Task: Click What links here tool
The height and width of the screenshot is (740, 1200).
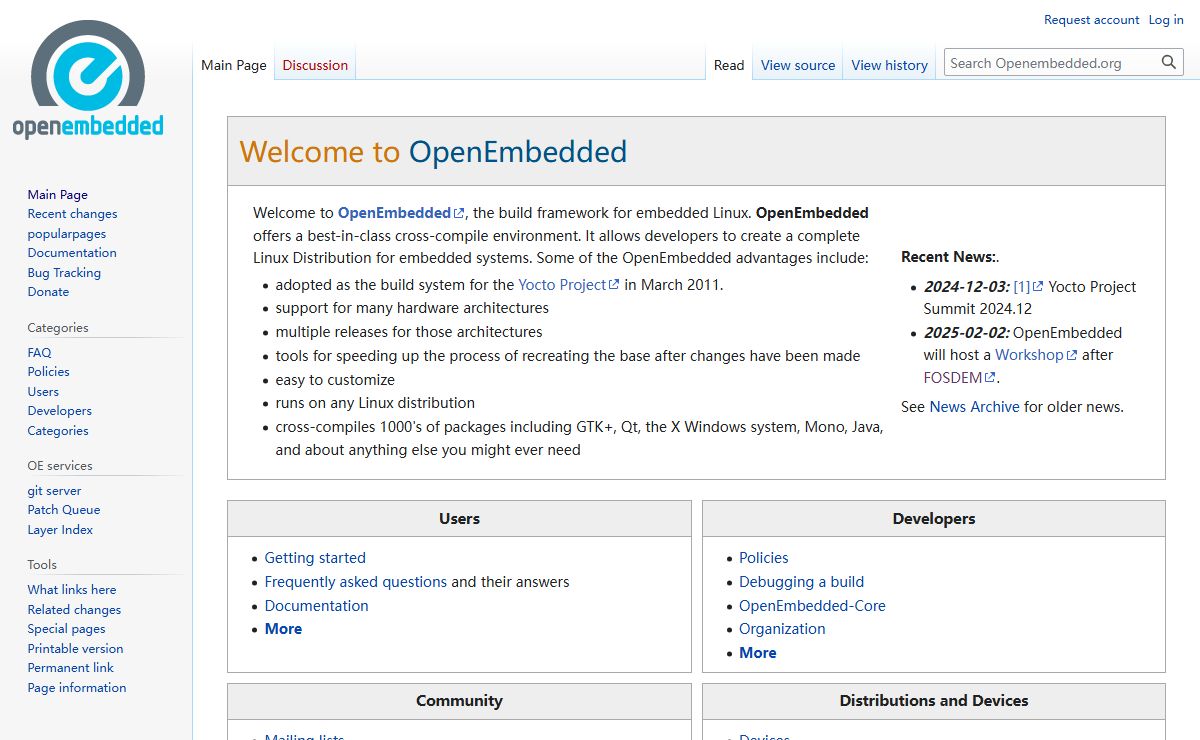Action: pos(72,590)
